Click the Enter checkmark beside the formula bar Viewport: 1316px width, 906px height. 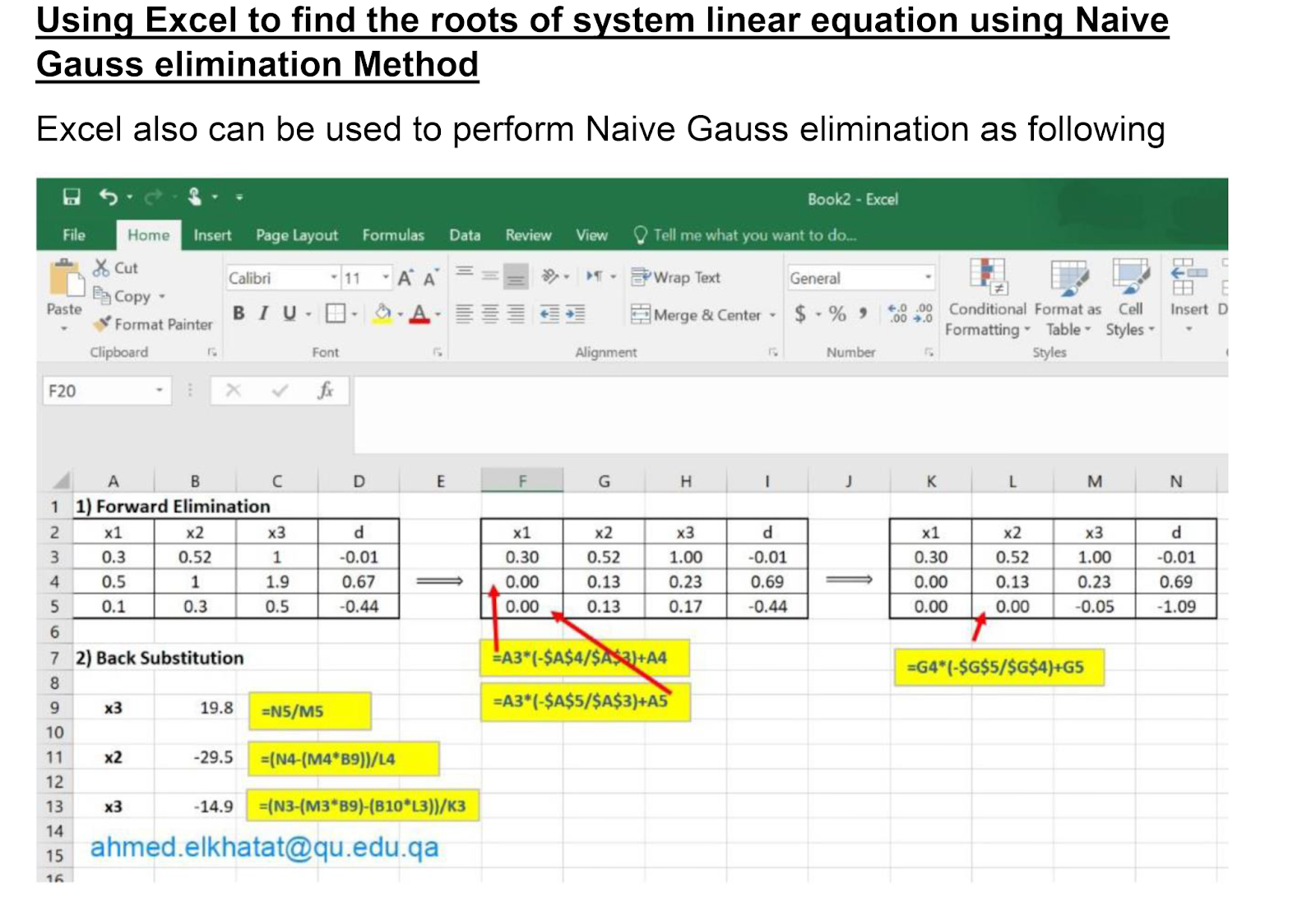click(x=280, y=391)
